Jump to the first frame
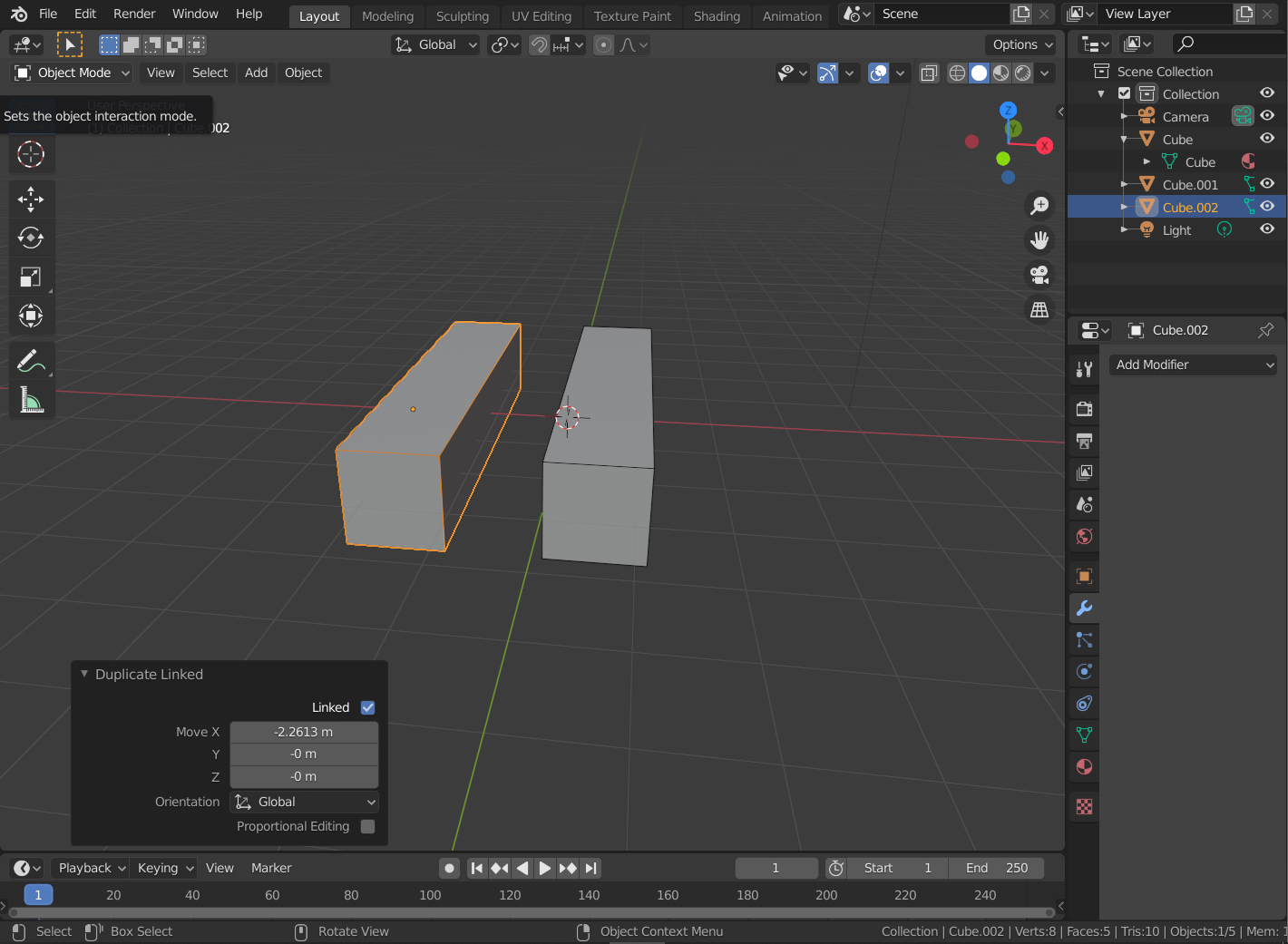The width and height of the screenshot is (1288, 944). coord(477,868)
